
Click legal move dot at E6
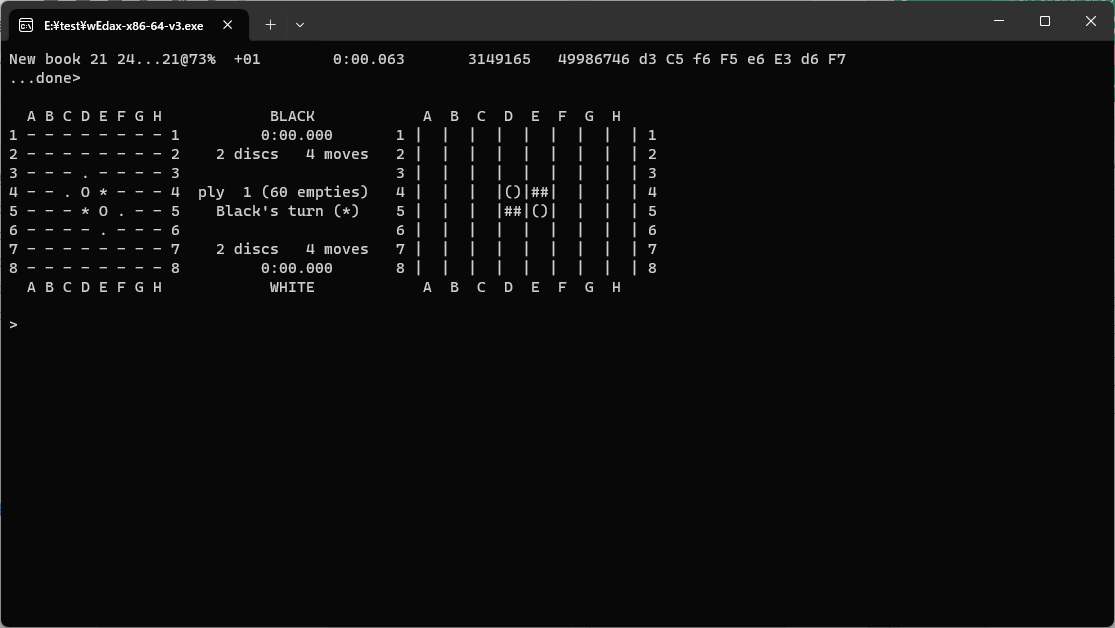[x=103, y=230]
